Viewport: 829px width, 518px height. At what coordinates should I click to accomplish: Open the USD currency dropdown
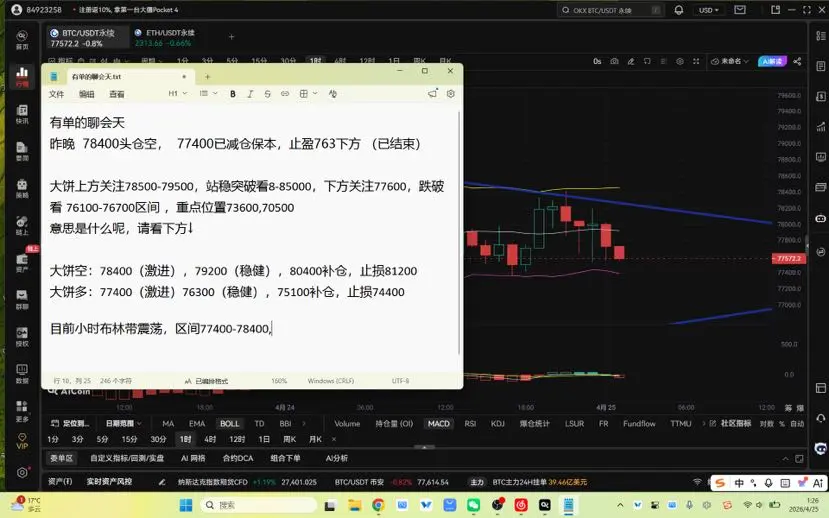(x=708, y=10)
